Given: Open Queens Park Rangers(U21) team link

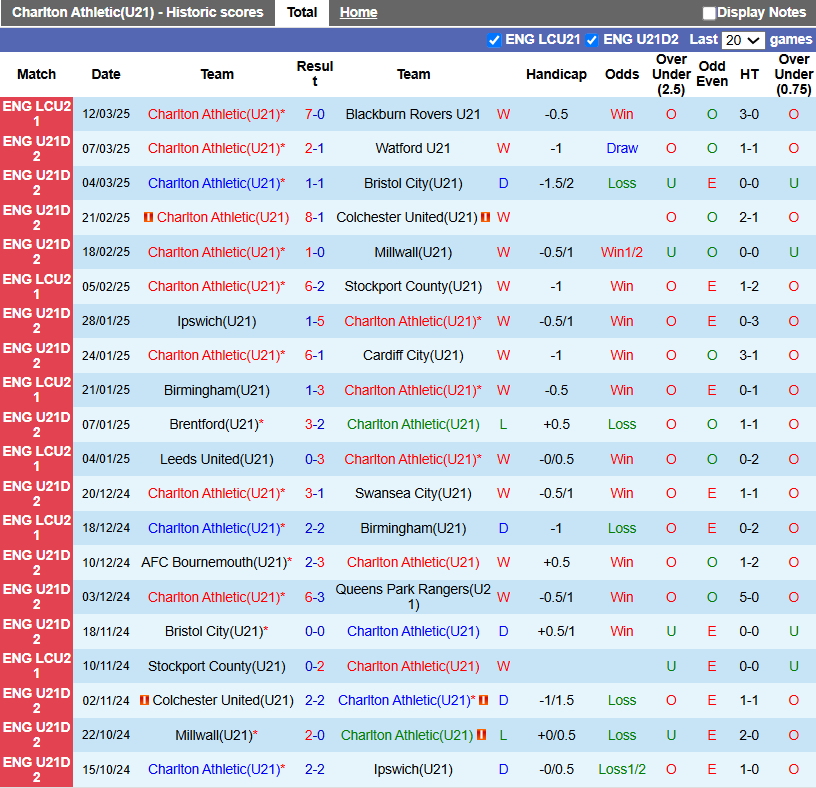Looking at the screenshot, I should 413,596.
